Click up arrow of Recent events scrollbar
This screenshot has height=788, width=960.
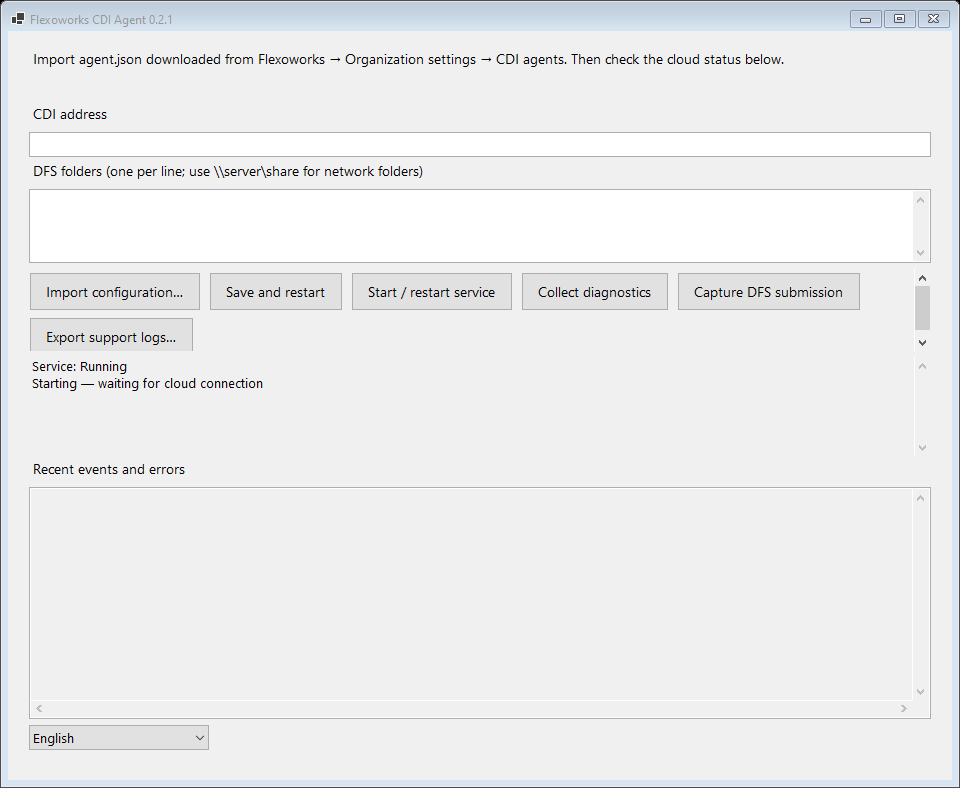point(920,498)
